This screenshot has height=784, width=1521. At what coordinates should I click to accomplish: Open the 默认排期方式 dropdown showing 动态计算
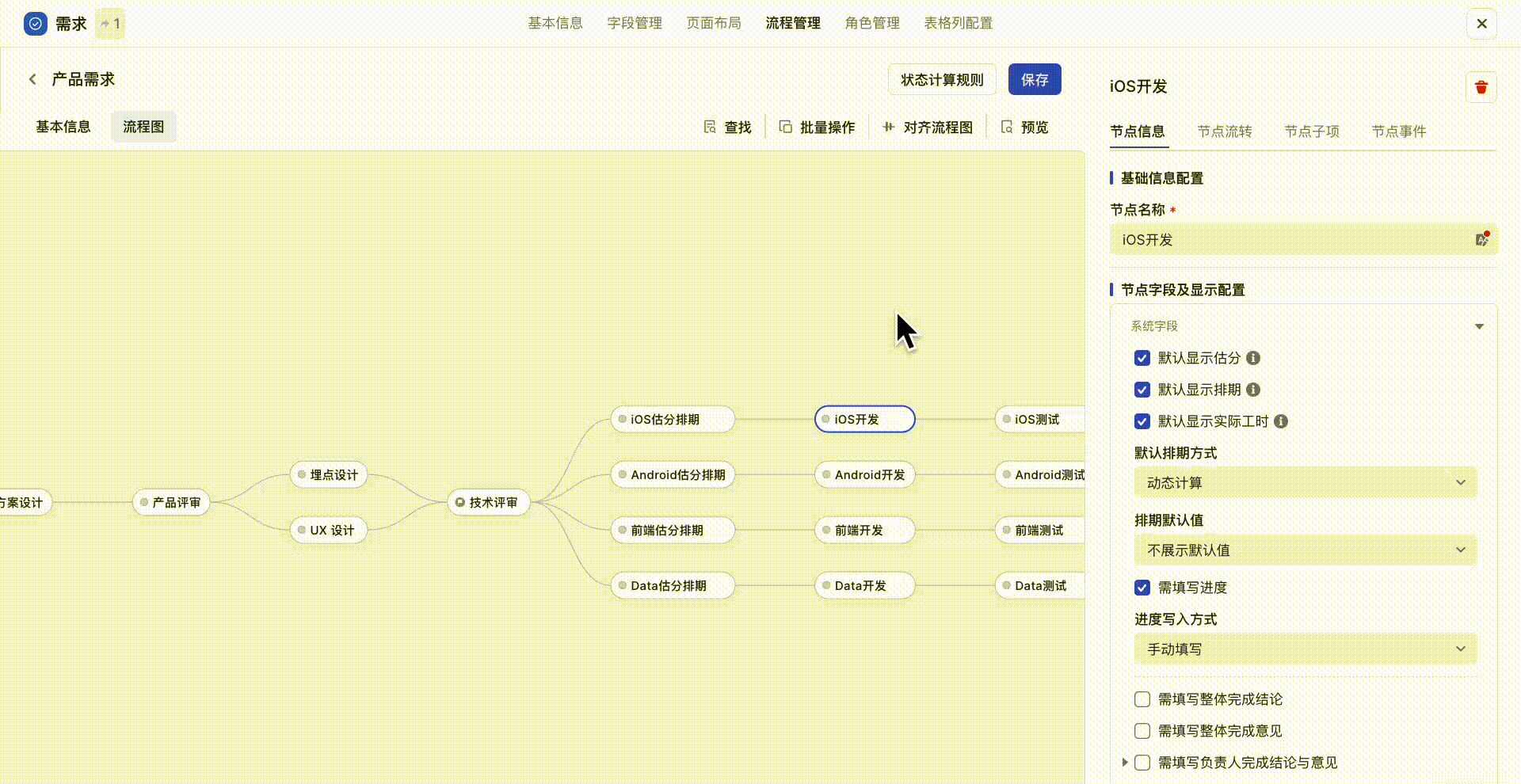[1306, 482]
